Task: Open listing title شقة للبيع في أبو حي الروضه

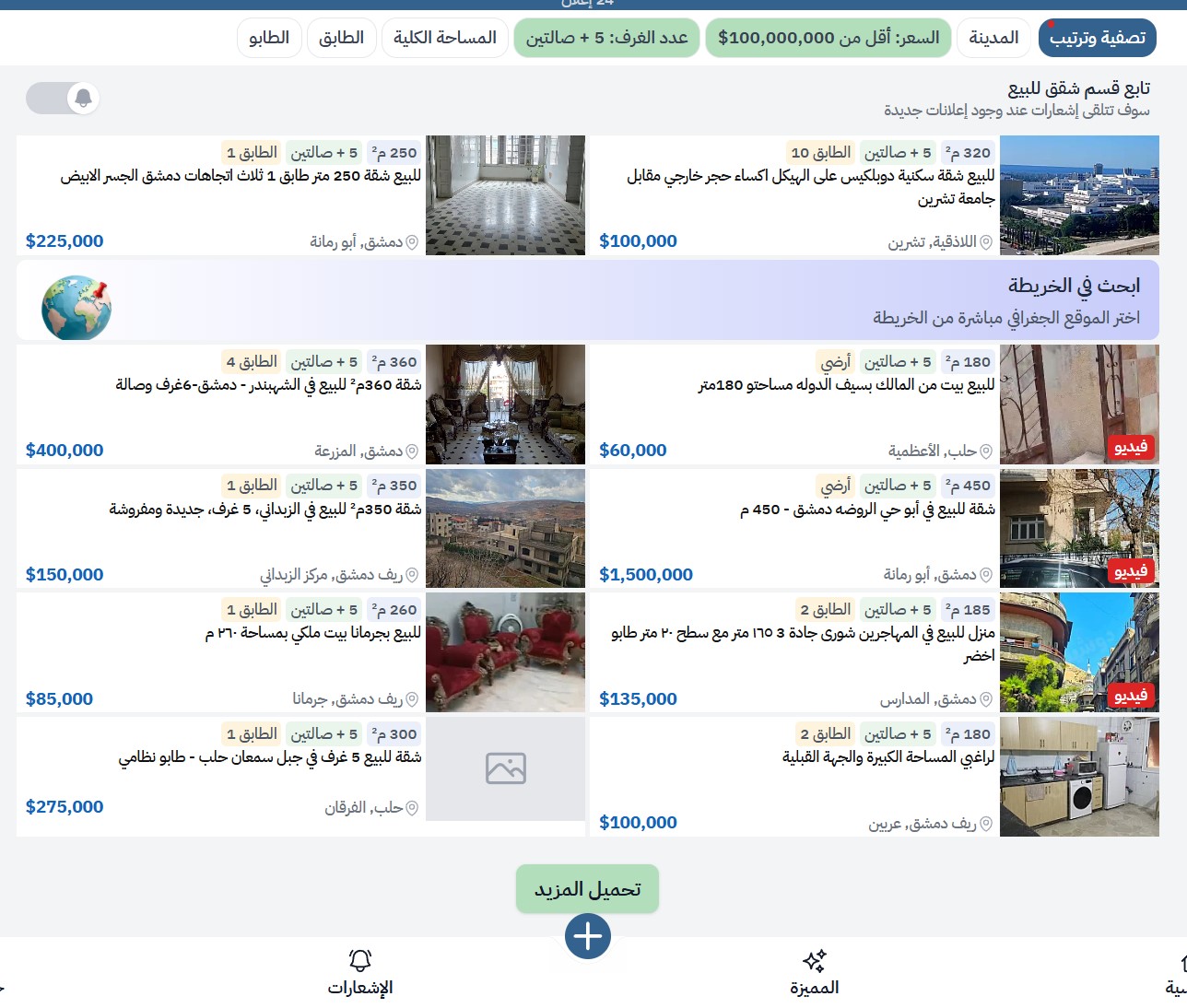Action: pos(867,510)
